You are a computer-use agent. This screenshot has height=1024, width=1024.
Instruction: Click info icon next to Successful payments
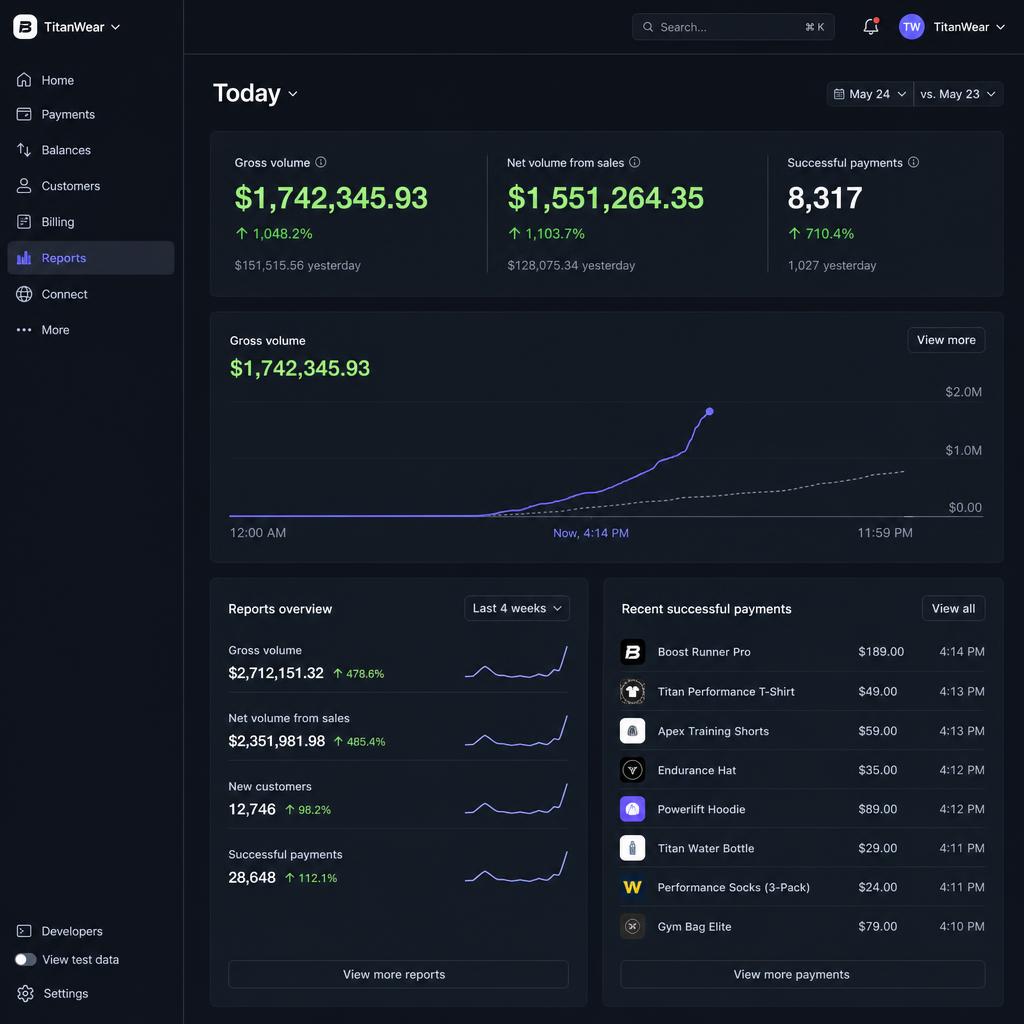tap(913, 162)
